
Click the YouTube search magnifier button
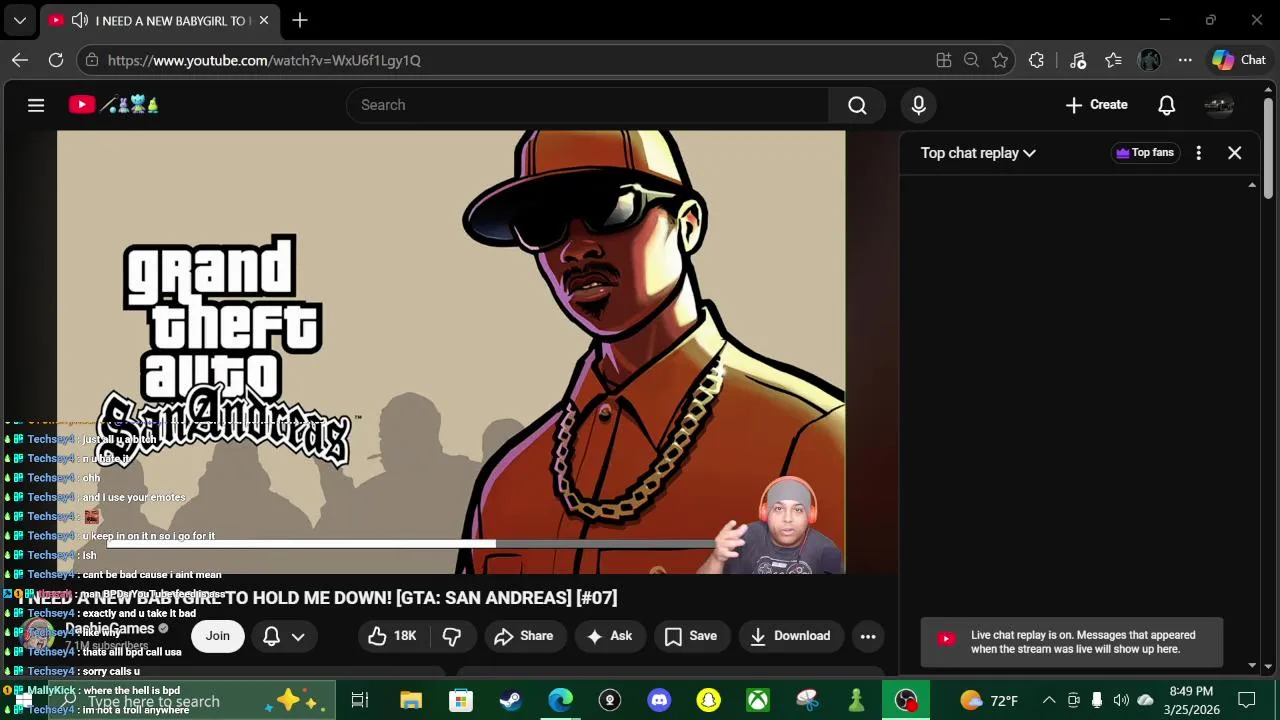click(857, 105)
